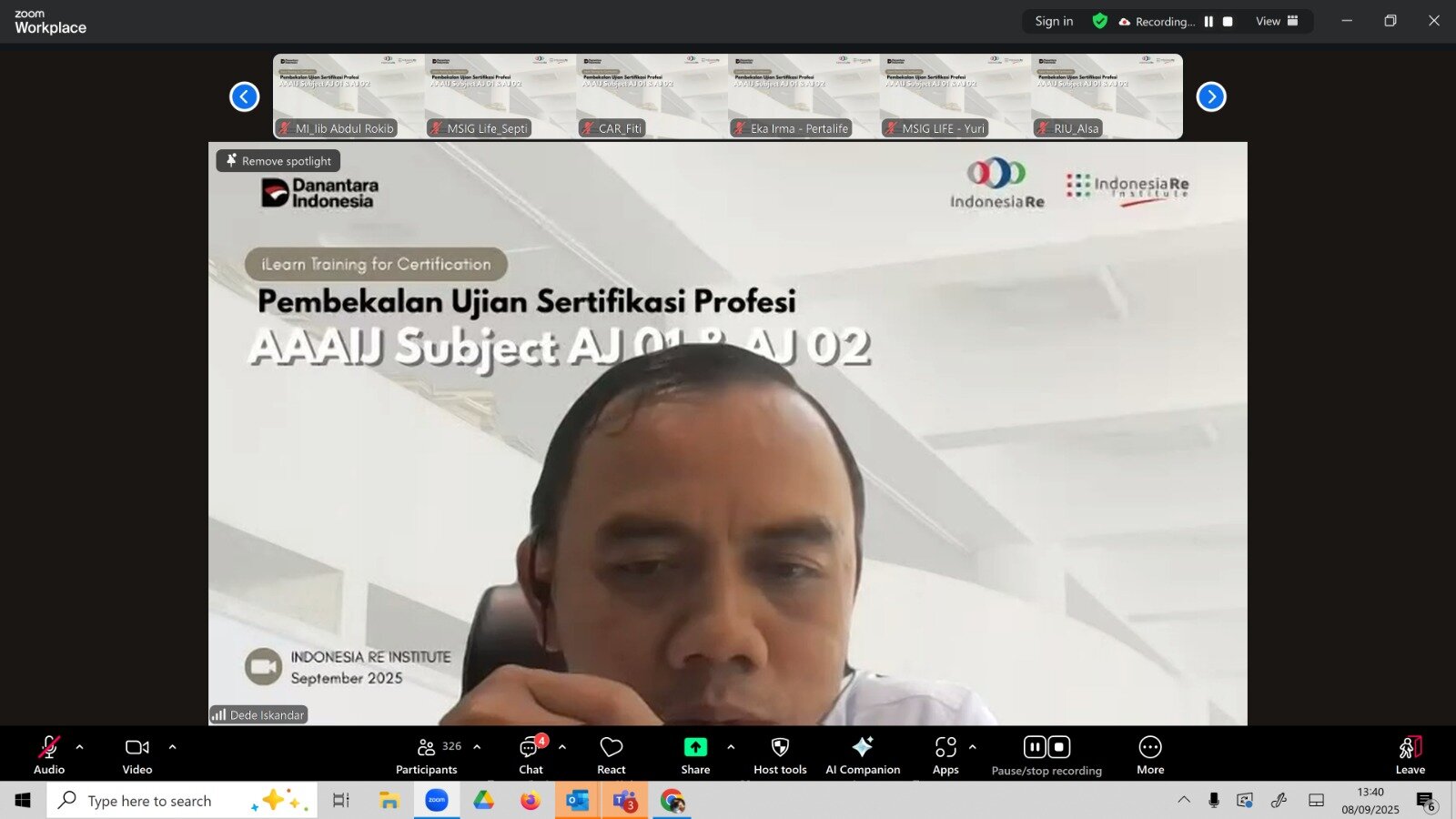Open the Participants panel
Screen dimensions: 1456x819
pos(427,754)
